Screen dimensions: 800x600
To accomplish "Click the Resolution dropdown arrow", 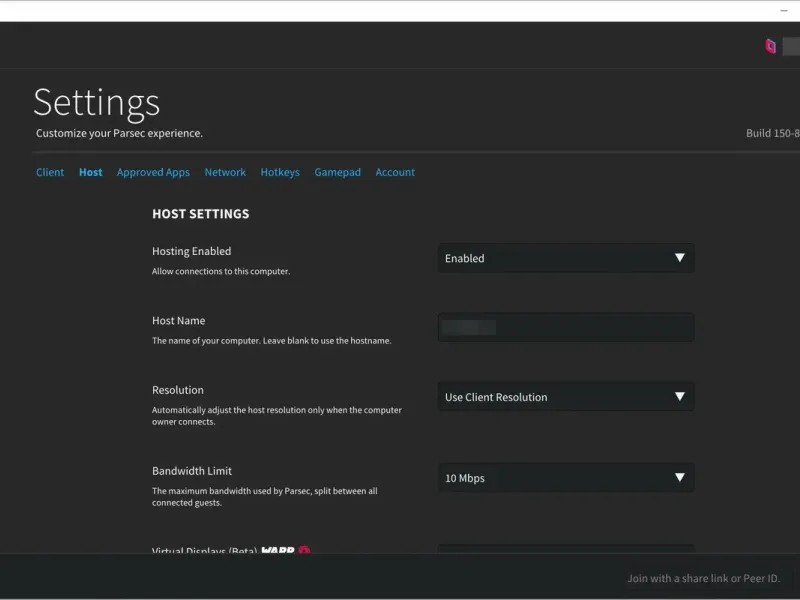I will click(x=680, y=396).
